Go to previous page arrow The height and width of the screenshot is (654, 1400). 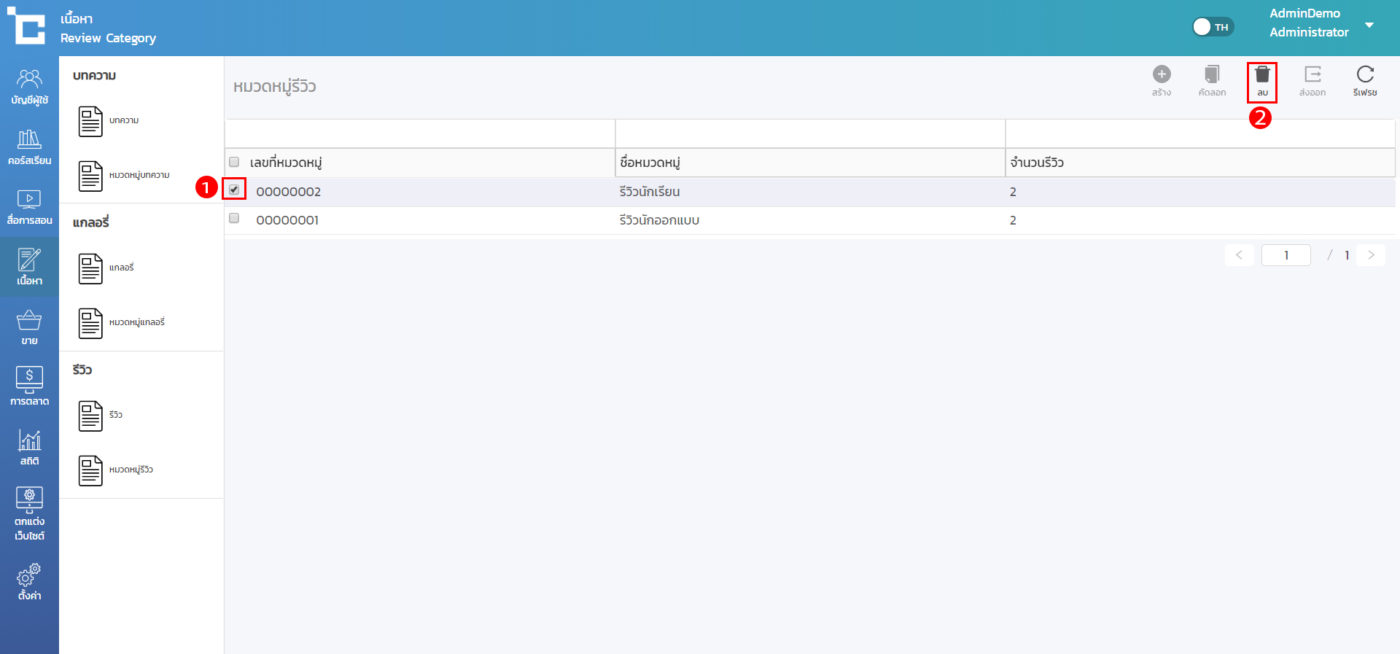[1239, 255]
